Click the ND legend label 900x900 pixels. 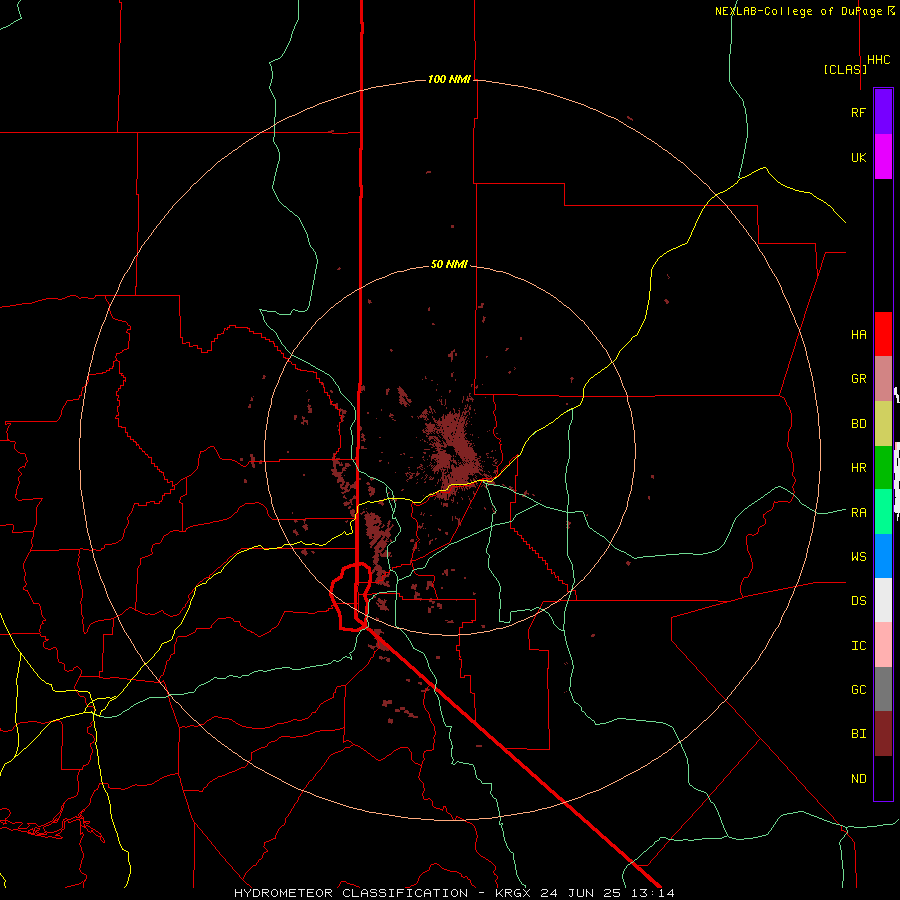[858, 779]
